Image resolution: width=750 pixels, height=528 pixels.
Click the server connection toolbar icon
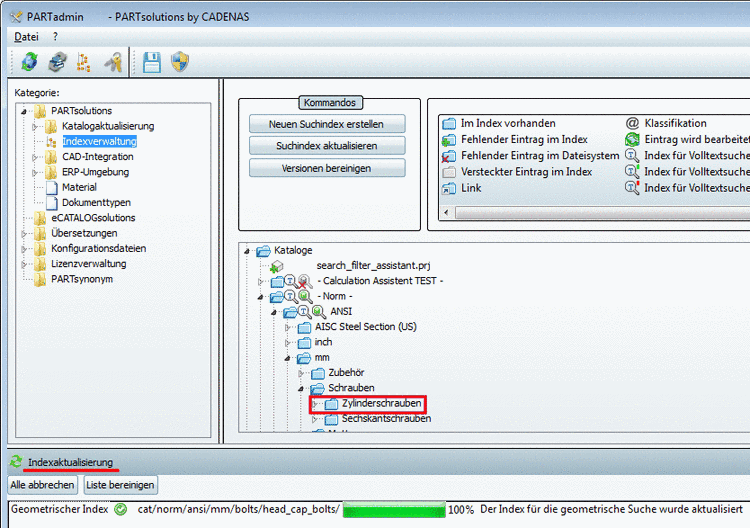tap(57, 62)
